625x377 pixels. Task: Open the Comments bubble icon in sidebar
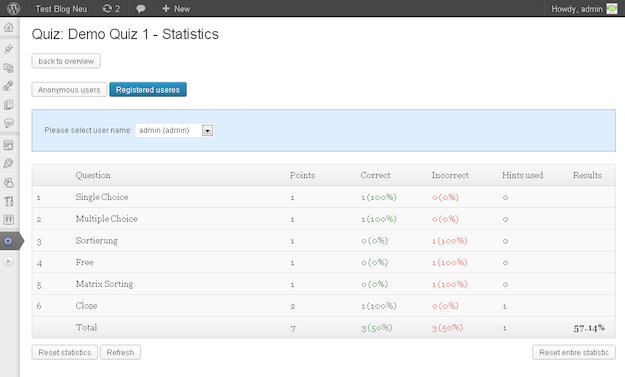point(9,123)
